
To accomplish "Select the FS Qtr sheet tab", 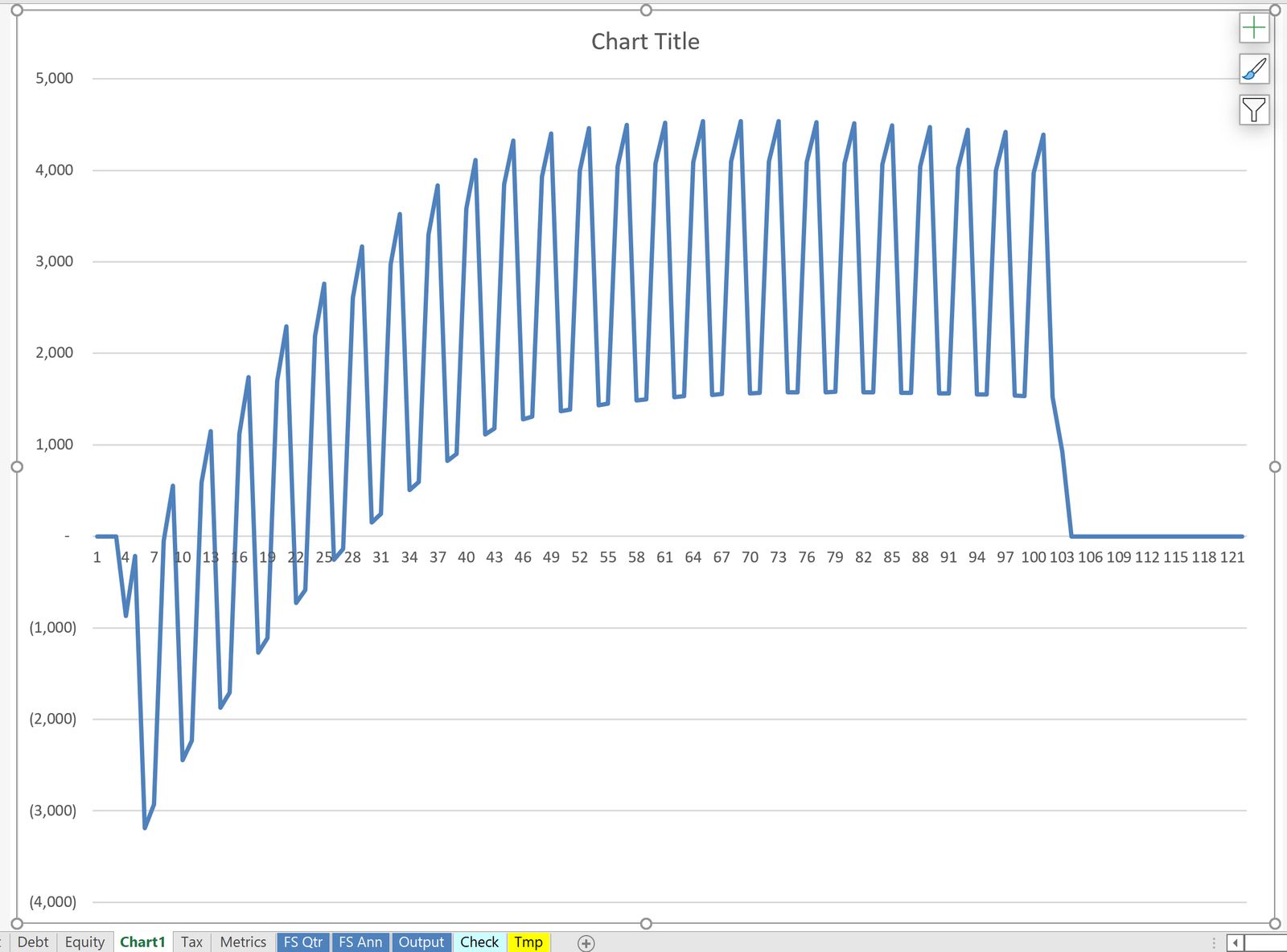I will point(302,942).
